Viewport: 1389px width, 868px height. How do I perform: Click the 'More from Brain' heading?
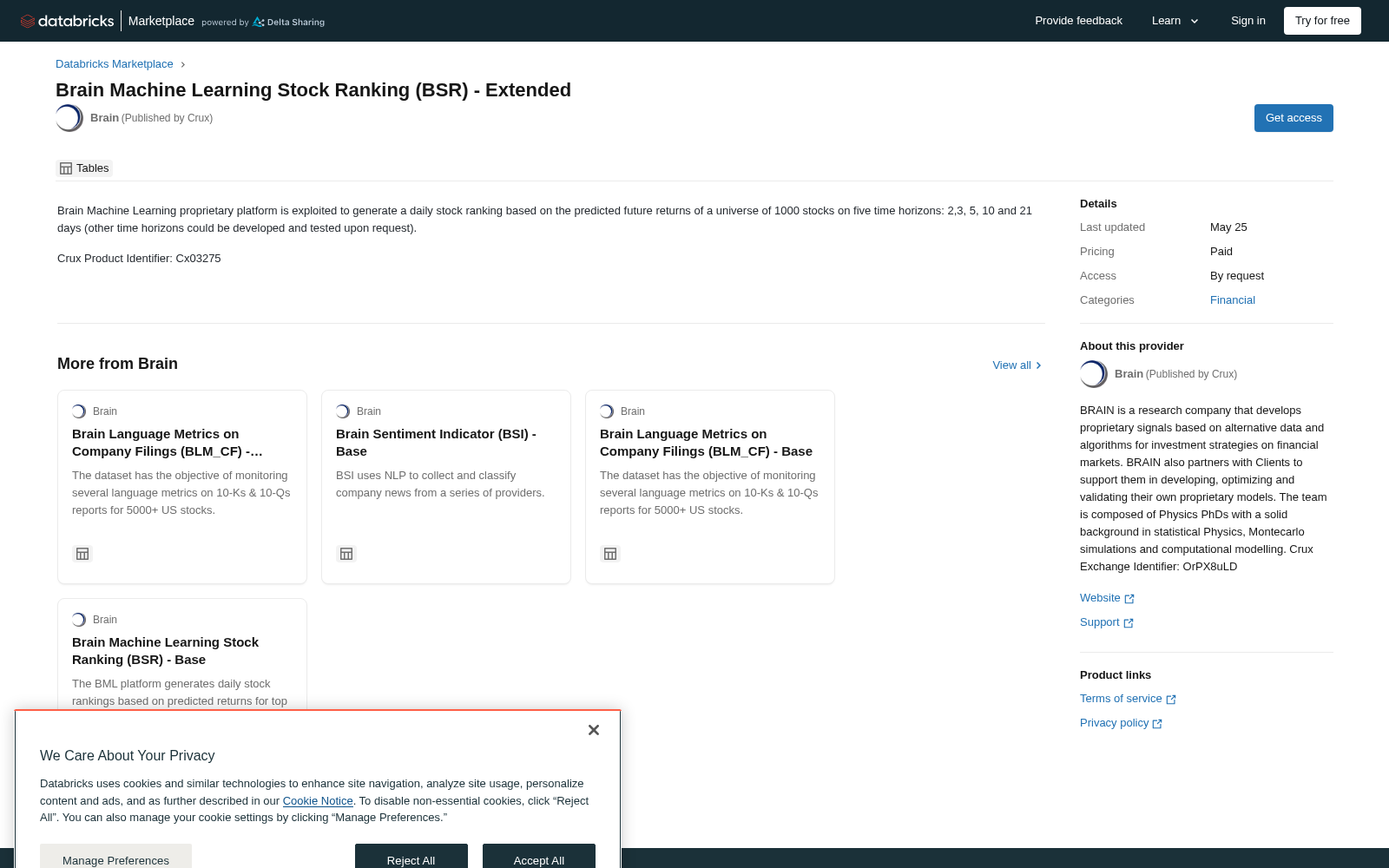(x=117, y=364)
